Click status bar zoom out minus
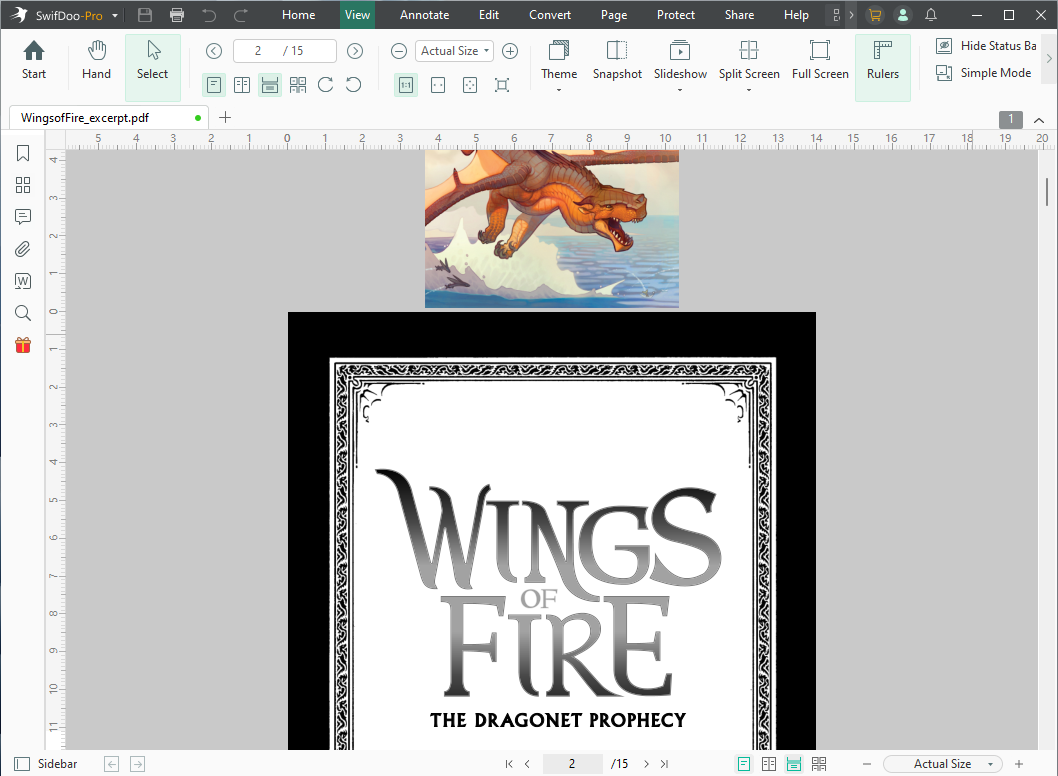The image size is (1058, 776). [867, 764]
